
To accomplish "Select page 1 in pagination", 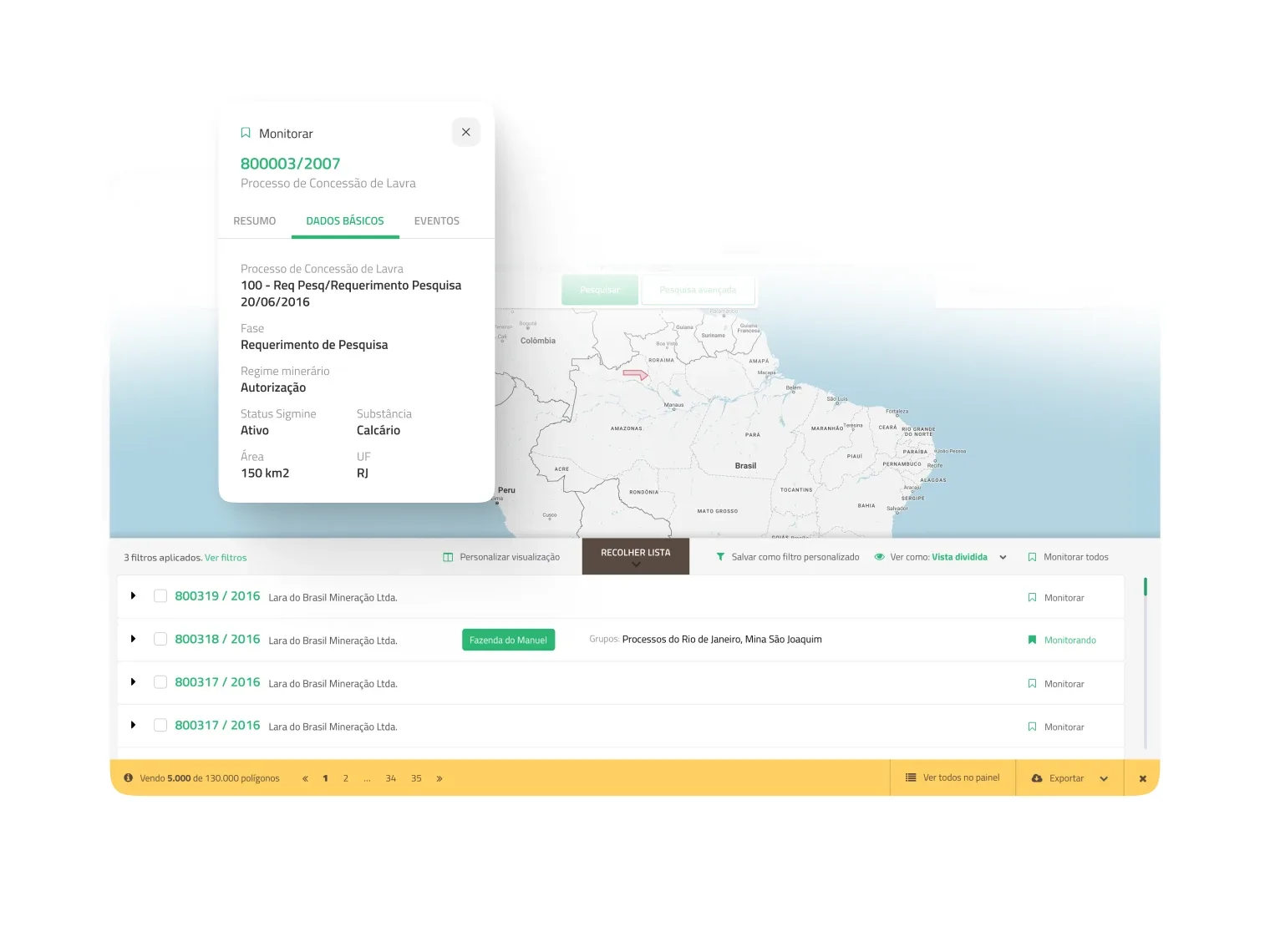I will pyautogui.click(x=325, y=778).
